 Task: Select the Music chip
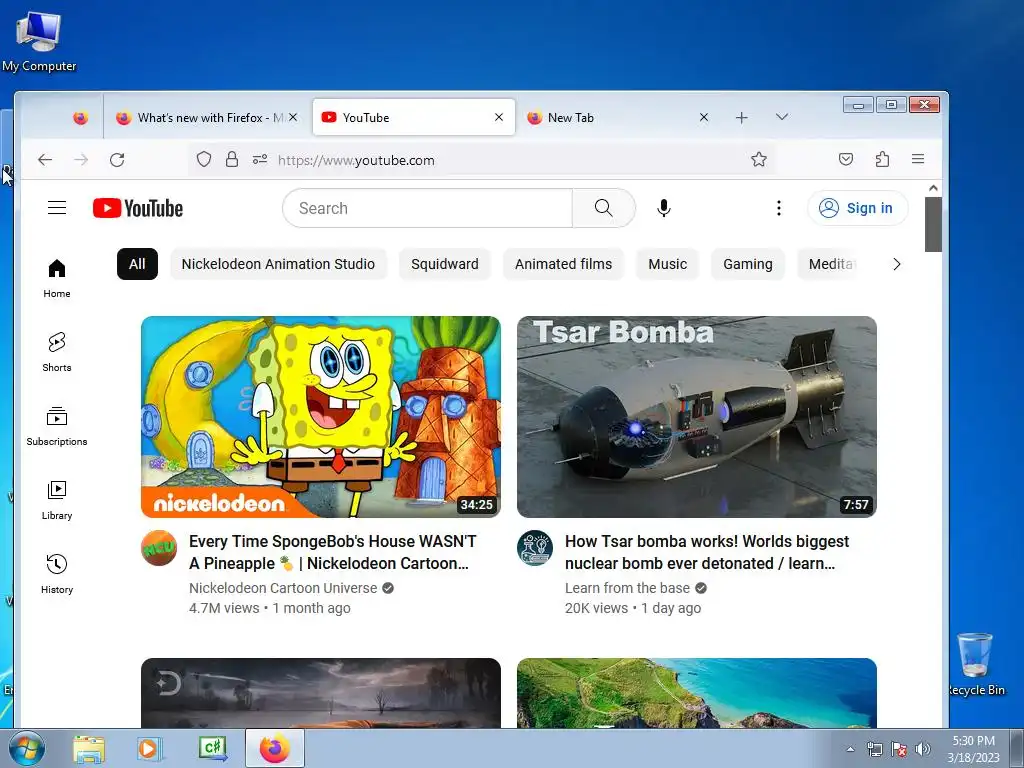(667, 264)
